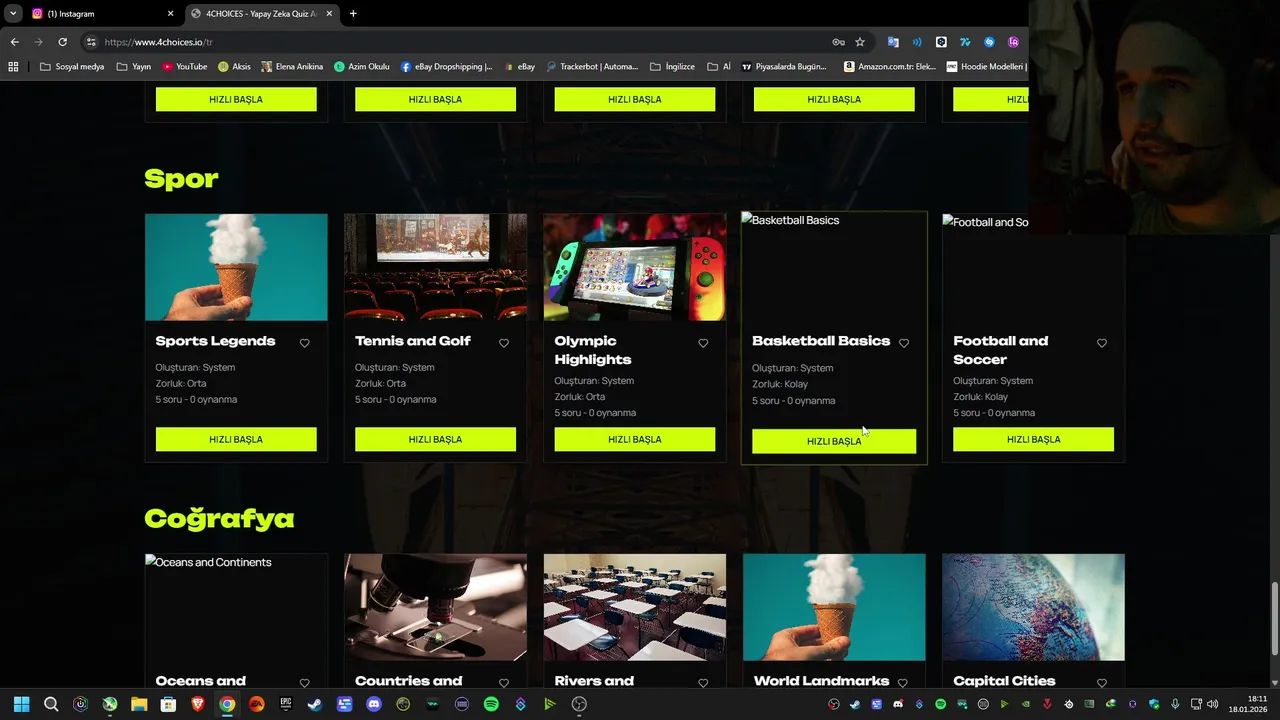Reload the 4choices page

pyautogui.click(x=62, y=42)
